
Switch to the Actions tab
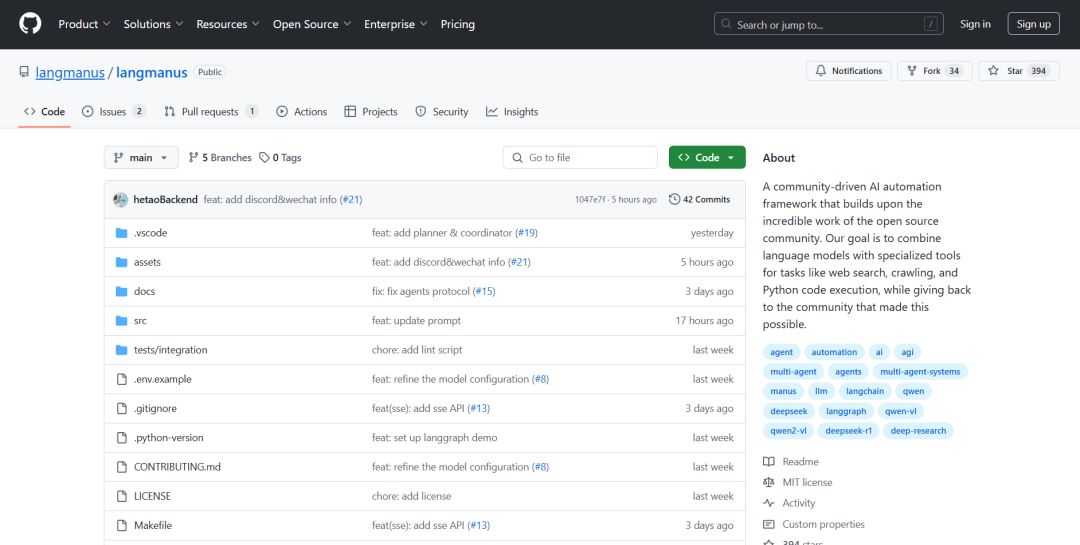tap(302, 112)
